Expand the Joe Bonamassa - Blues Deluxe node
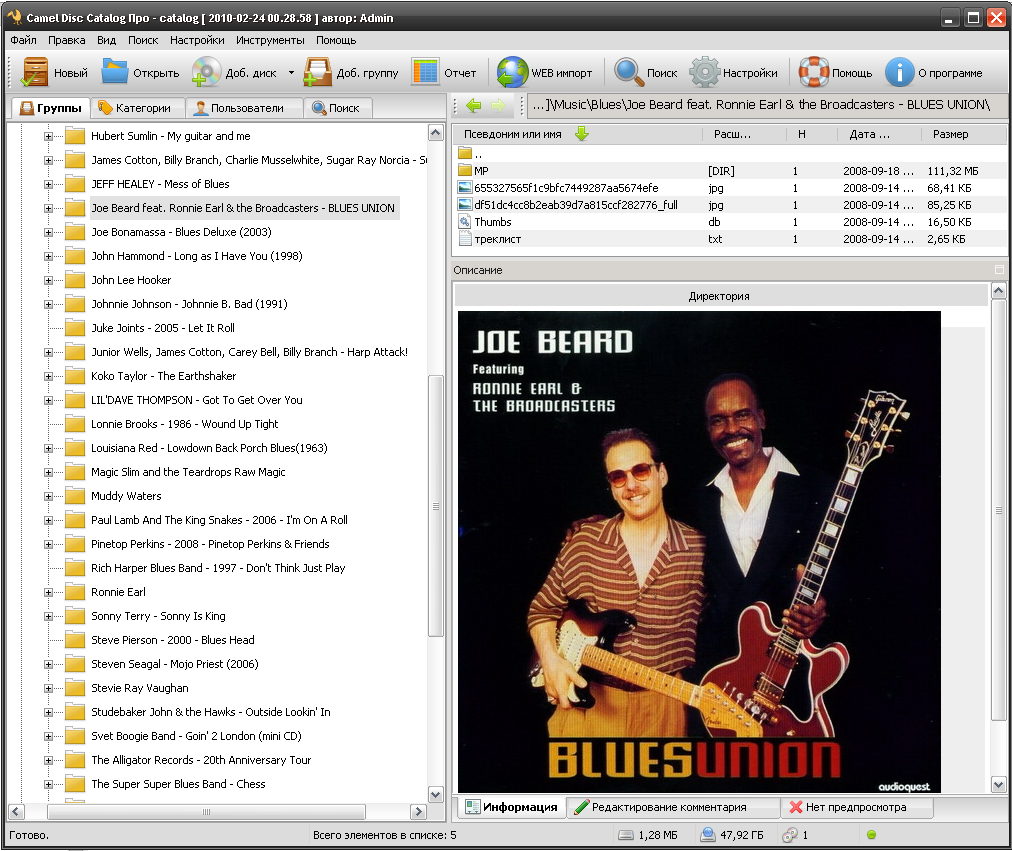1012x851 pixels. (x=48, y=232)
